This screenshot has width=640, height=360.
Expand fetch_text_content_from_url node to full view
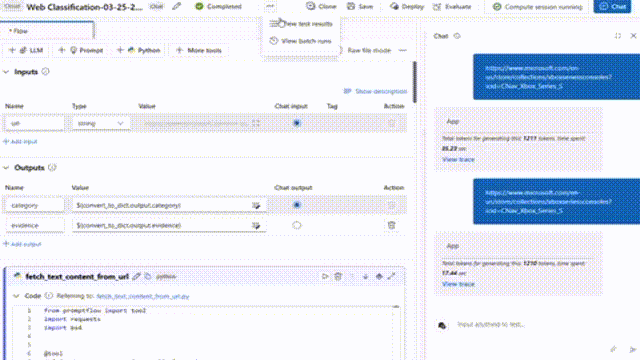tap(392, 276)
